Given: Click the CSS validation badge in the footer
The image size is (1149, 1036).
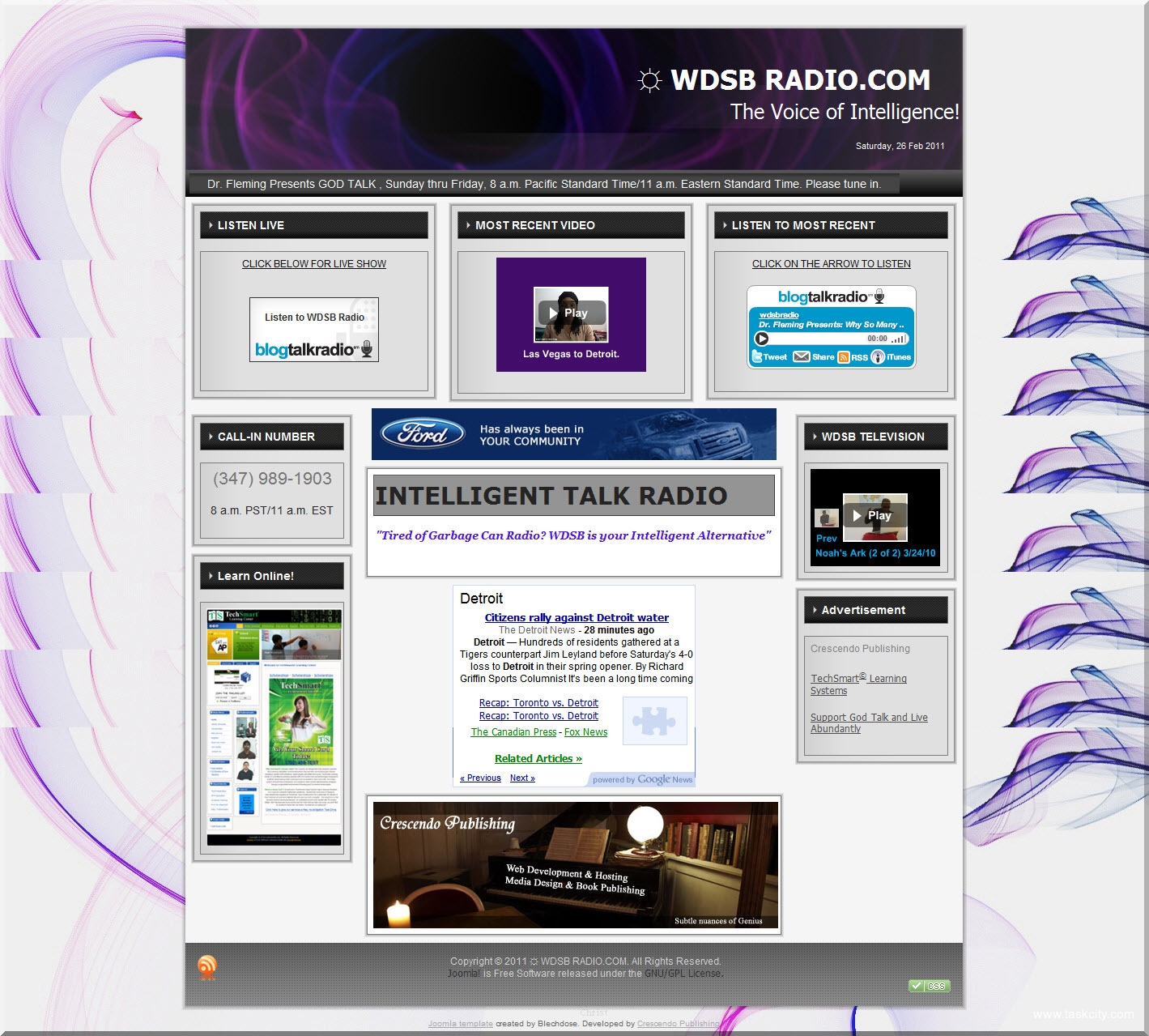Looking at the screenshot, I should pyautogui.click(x=929, y=986).
